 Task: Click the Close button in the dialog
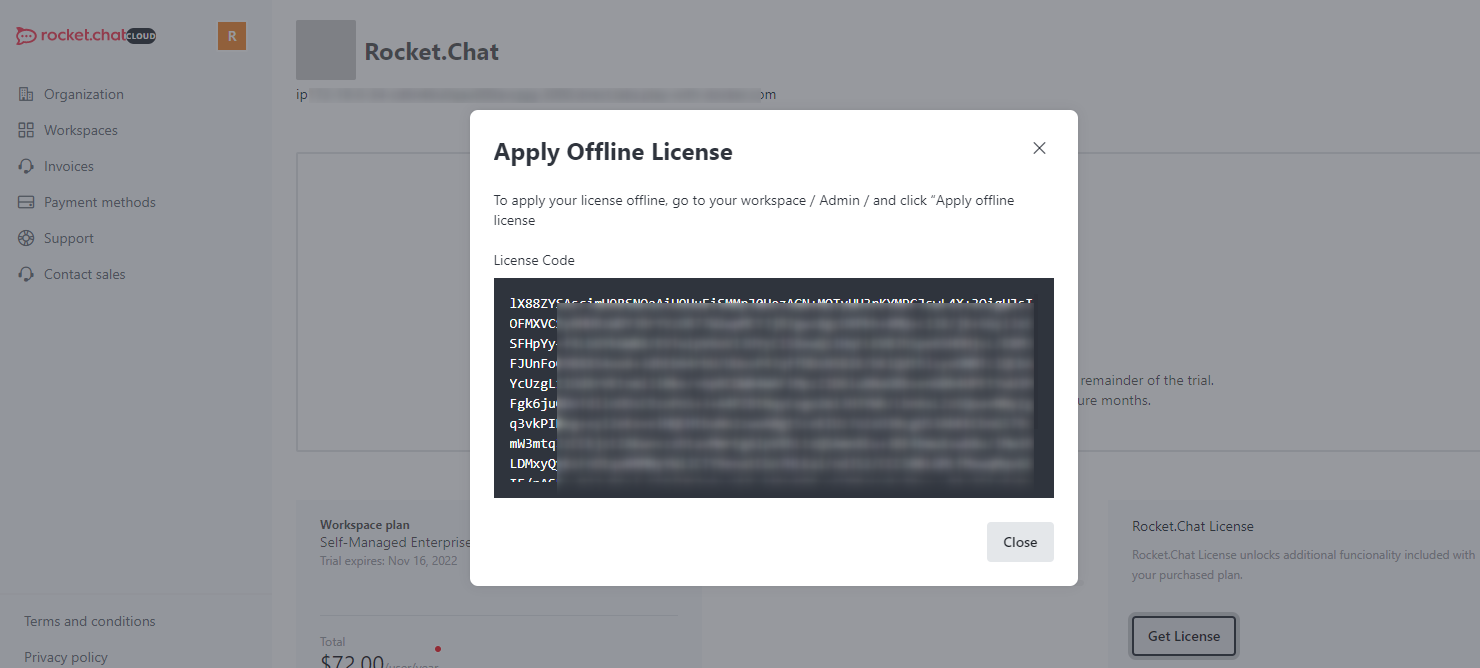(x=1020, y=542)
